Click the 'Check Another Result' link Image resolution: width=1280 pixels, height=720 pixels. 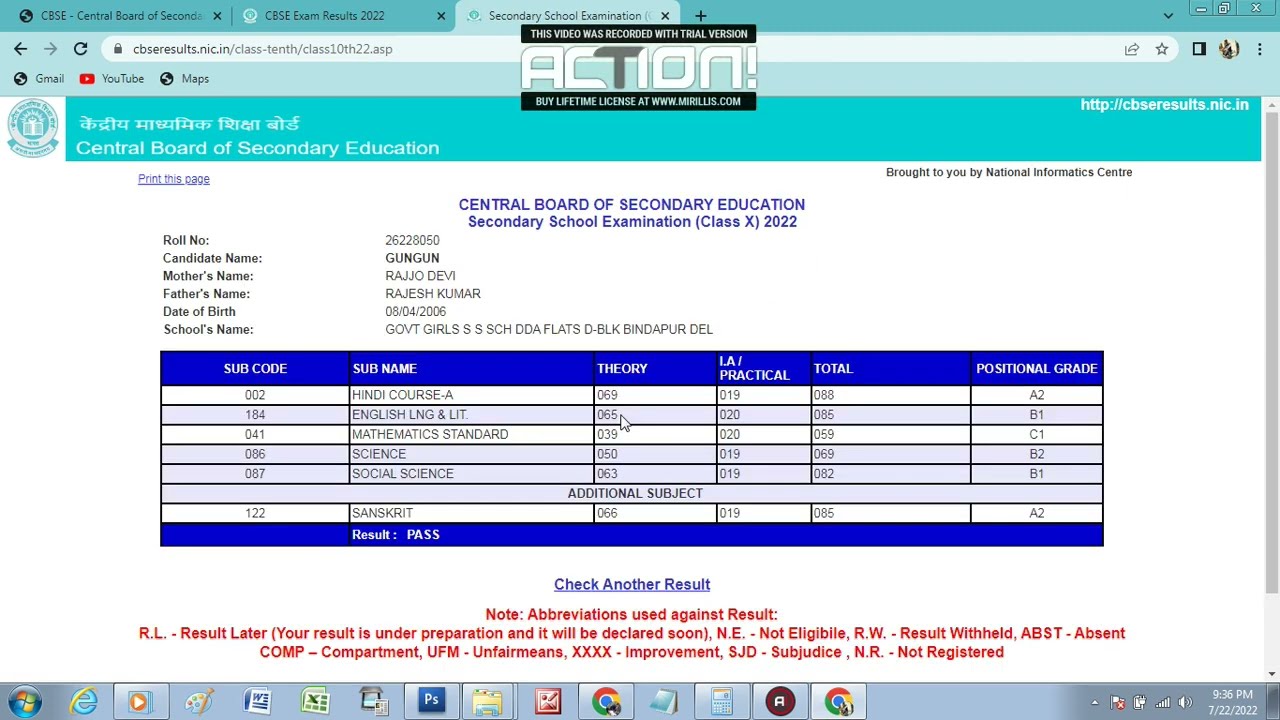(632, 584)
